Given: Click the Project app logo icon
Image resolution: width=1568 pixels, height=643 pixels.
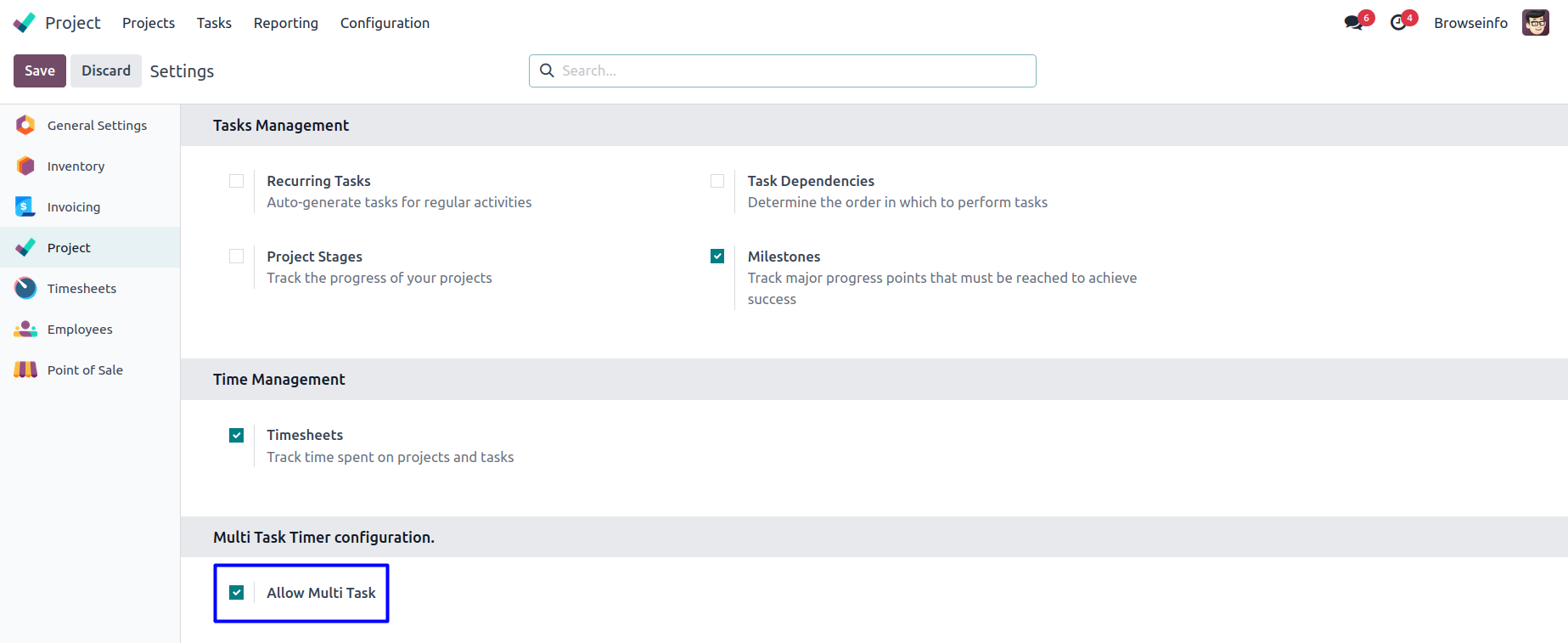Looking at the screenshot, I should (25, 23).
